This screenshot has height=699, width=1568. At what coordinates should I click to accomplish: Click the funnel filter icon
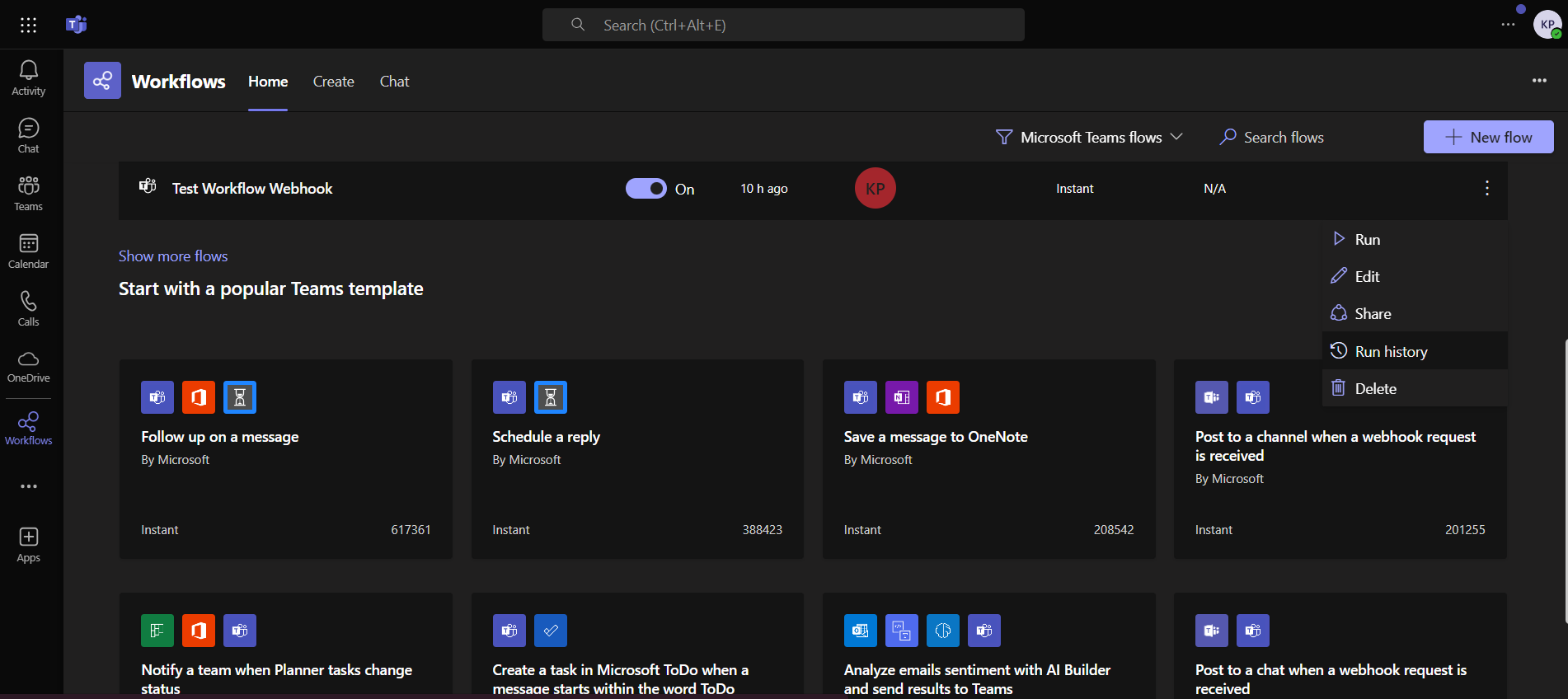[x=1004, y=137]
